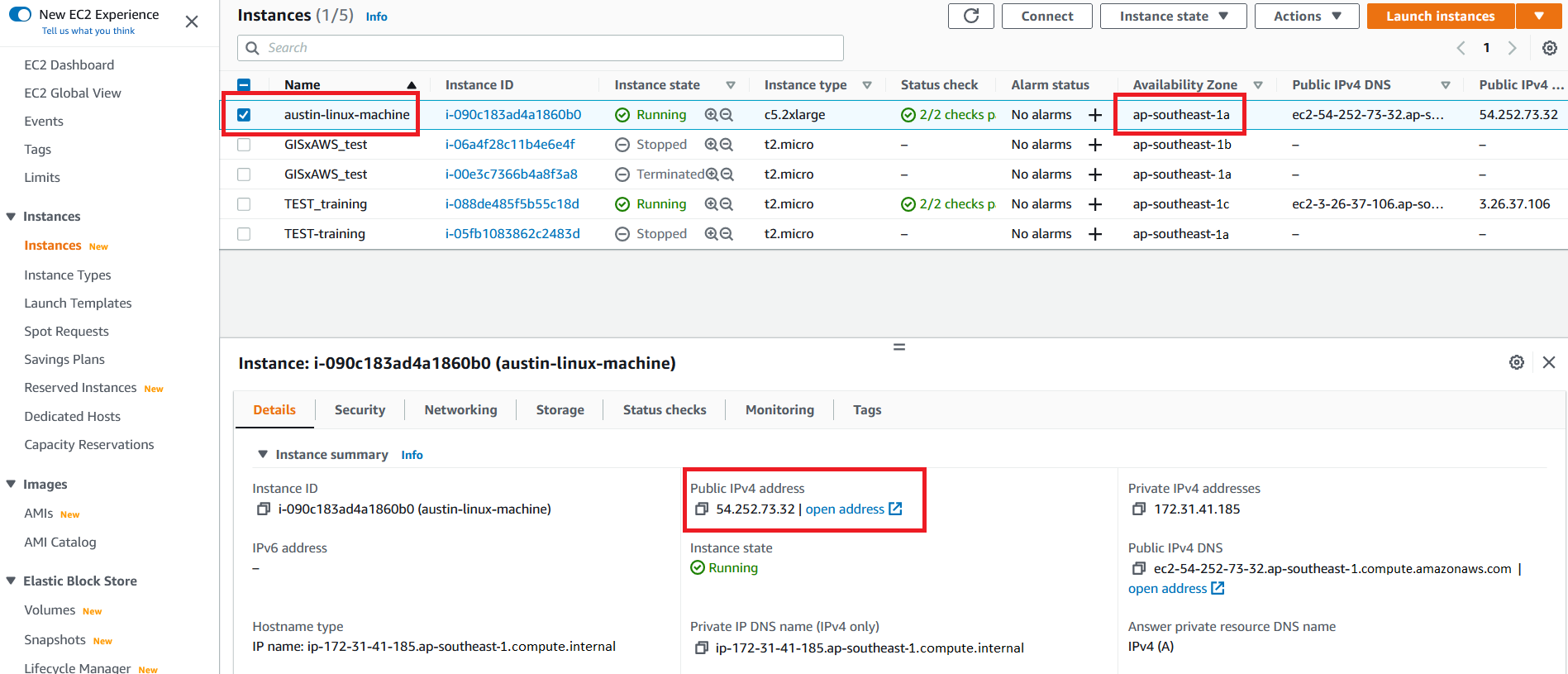Screen dimensions: 1568x674
Task: Go to previous page arrow
Action: pyautogui.click(x=1461, y=48)
